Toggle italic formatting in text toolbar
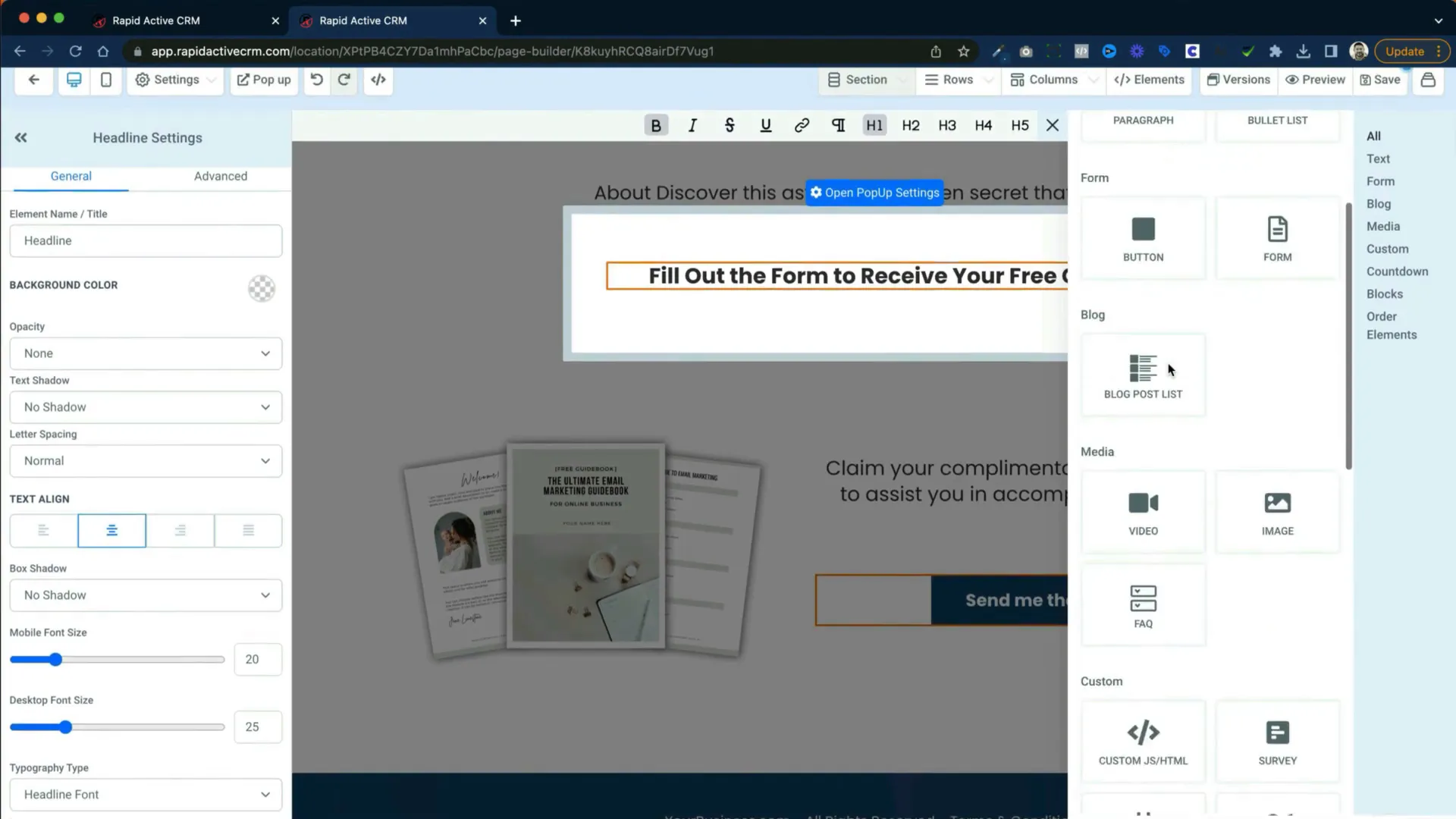1456x819 pixels. click(692, 125)
